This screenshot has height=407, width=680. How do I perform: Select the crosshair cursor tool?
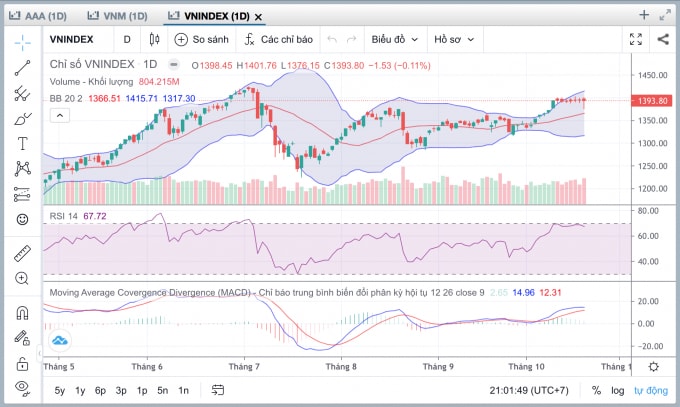(23, 42)
